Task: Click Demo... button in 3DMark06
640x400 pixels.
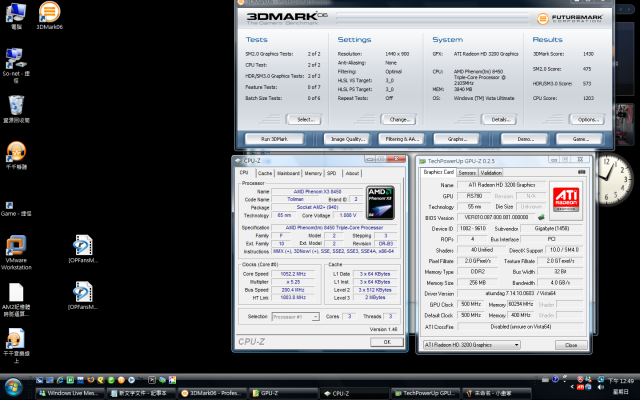Action: [525, 139]
